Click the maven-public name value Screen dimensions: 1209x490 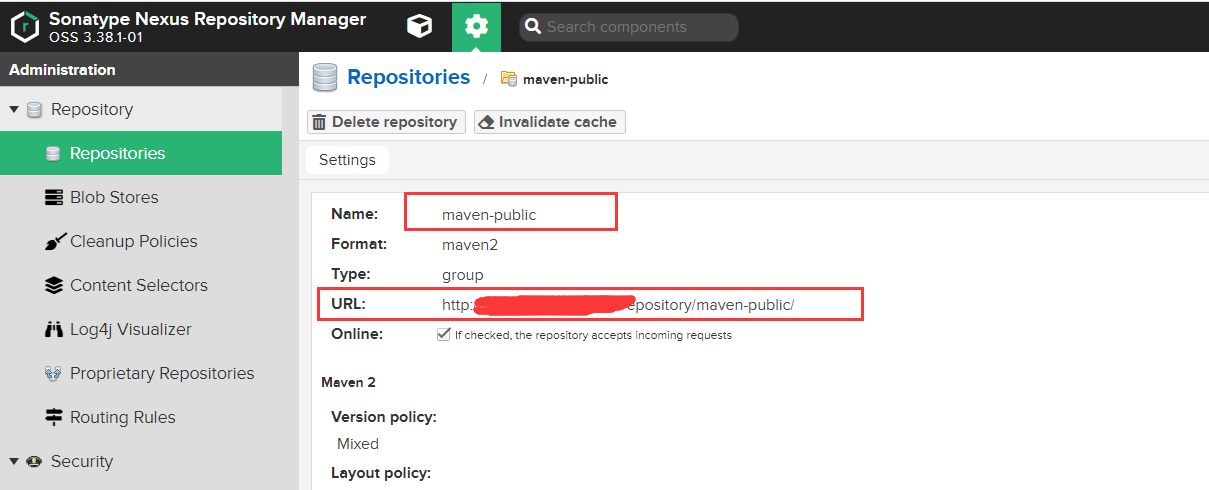[489, 214]
